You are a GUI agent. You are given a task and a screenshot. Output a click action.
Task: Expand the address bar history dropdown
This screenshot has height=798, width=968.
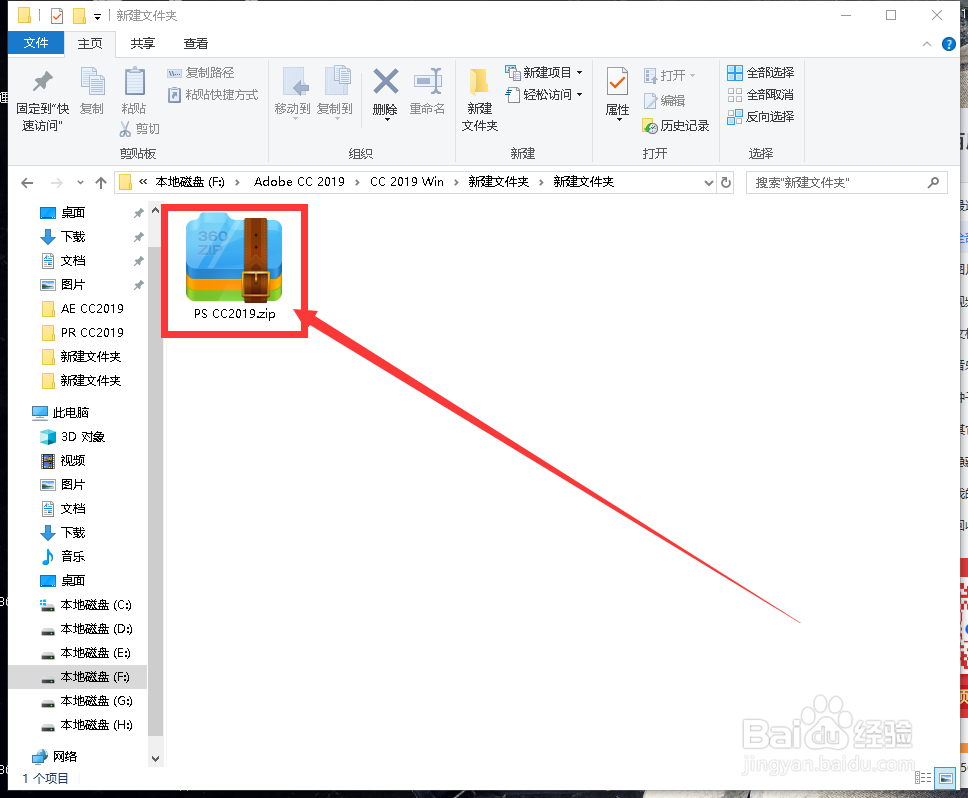pyautogui.click(x=709, y=183)
